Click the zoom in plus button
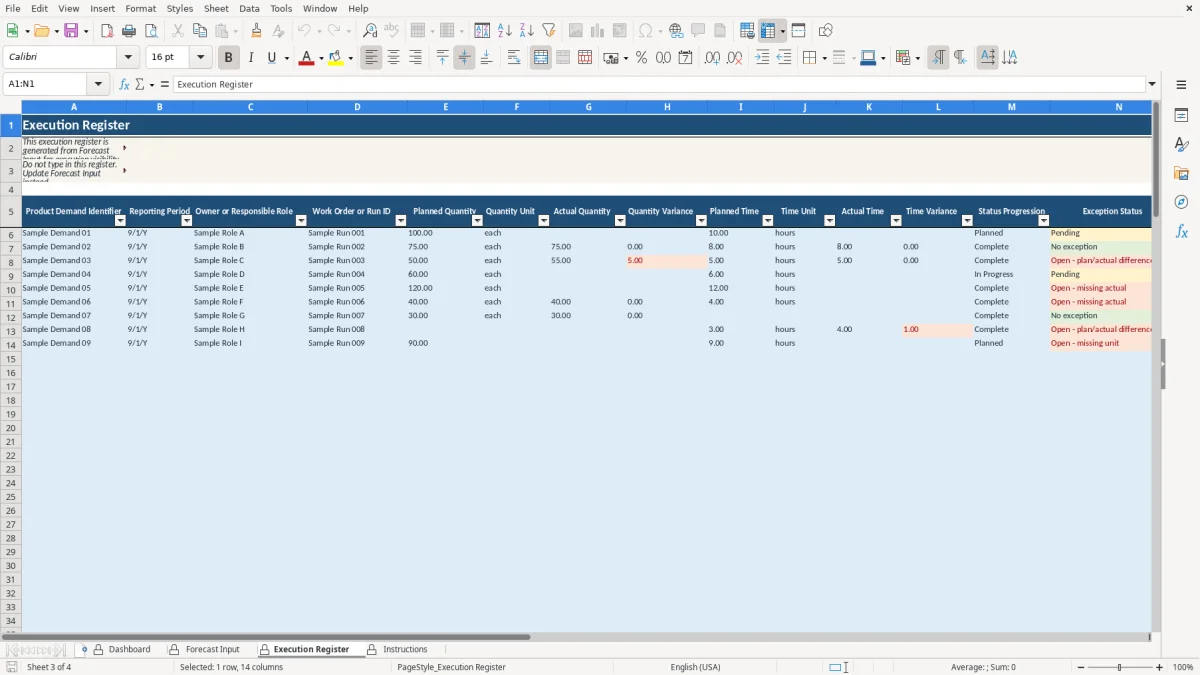The height and width of the screenshot is (675, 1200). 1160,667
